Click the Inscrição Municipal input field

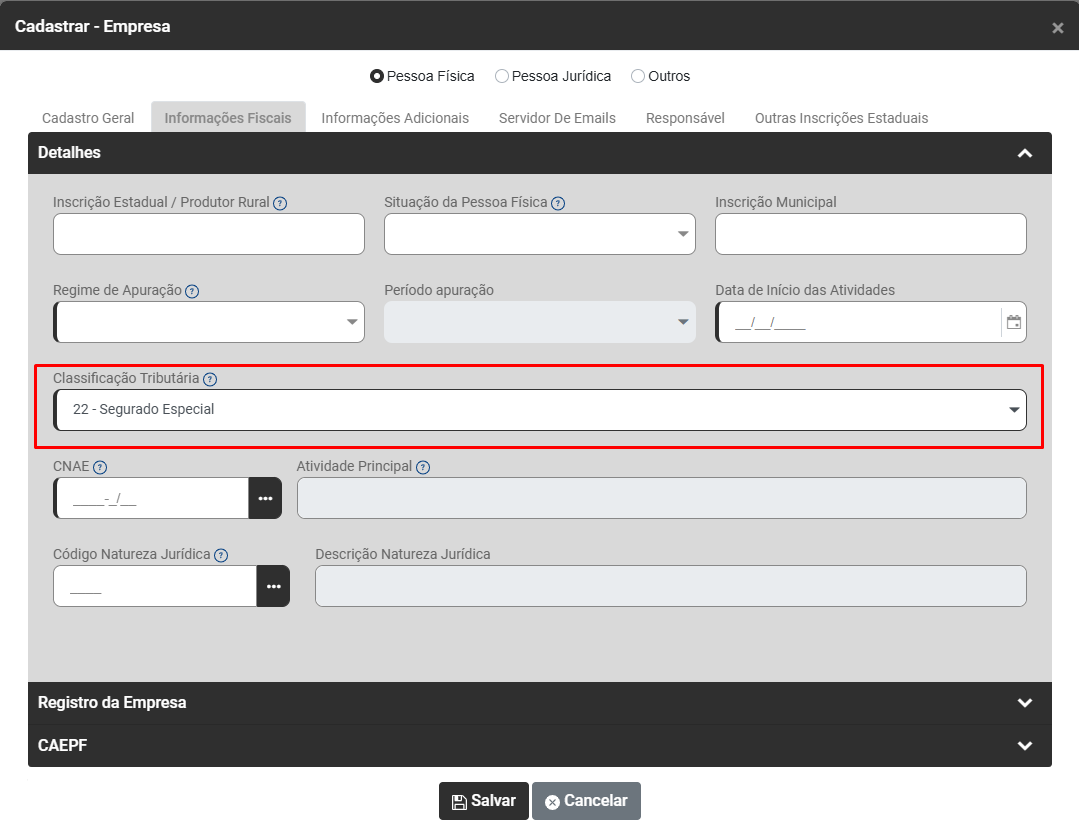point(870,234)
